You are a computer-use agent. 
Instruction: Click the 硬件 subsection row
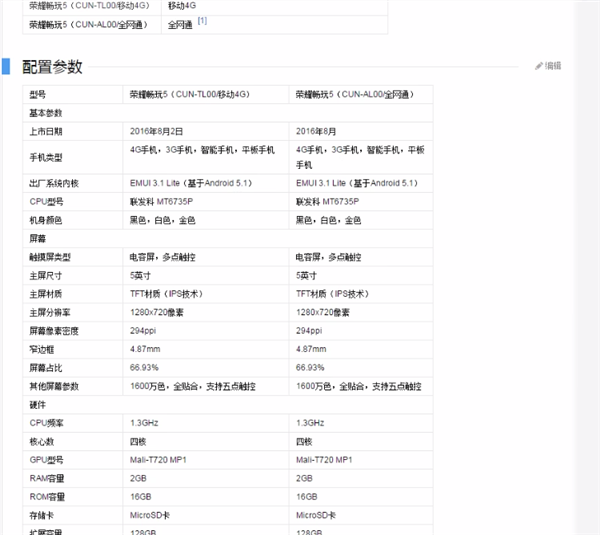[x=228, y=405]
